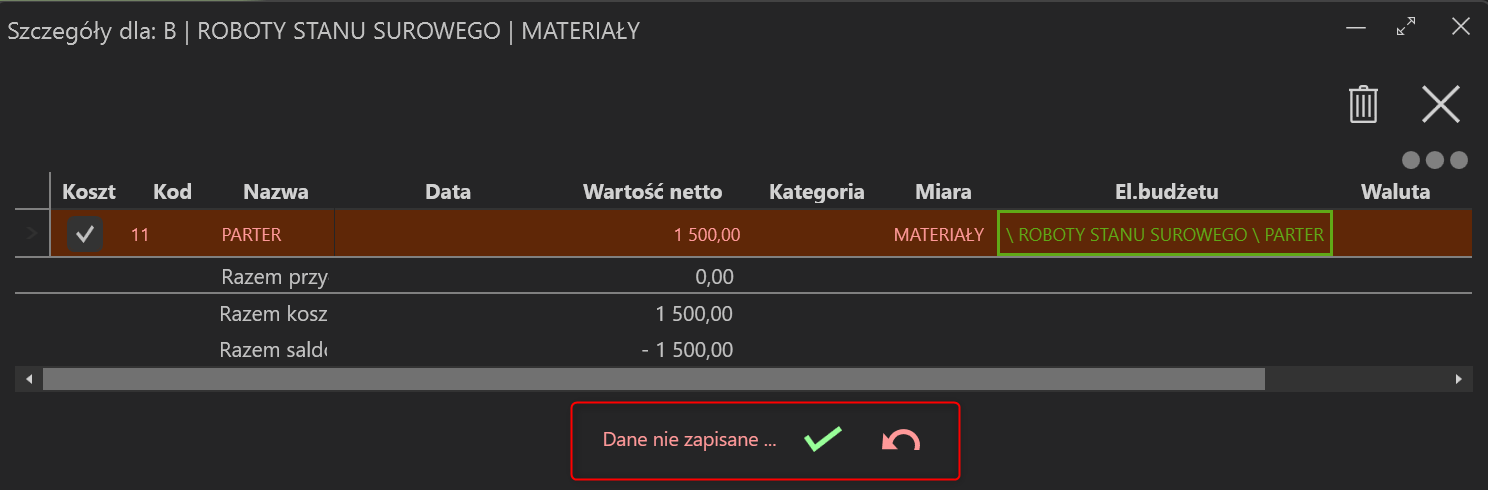Image resolution: width=1488 pixels, height=490 pixels.
Task: Select the Nazwa column header
Action: click(276, 191)
